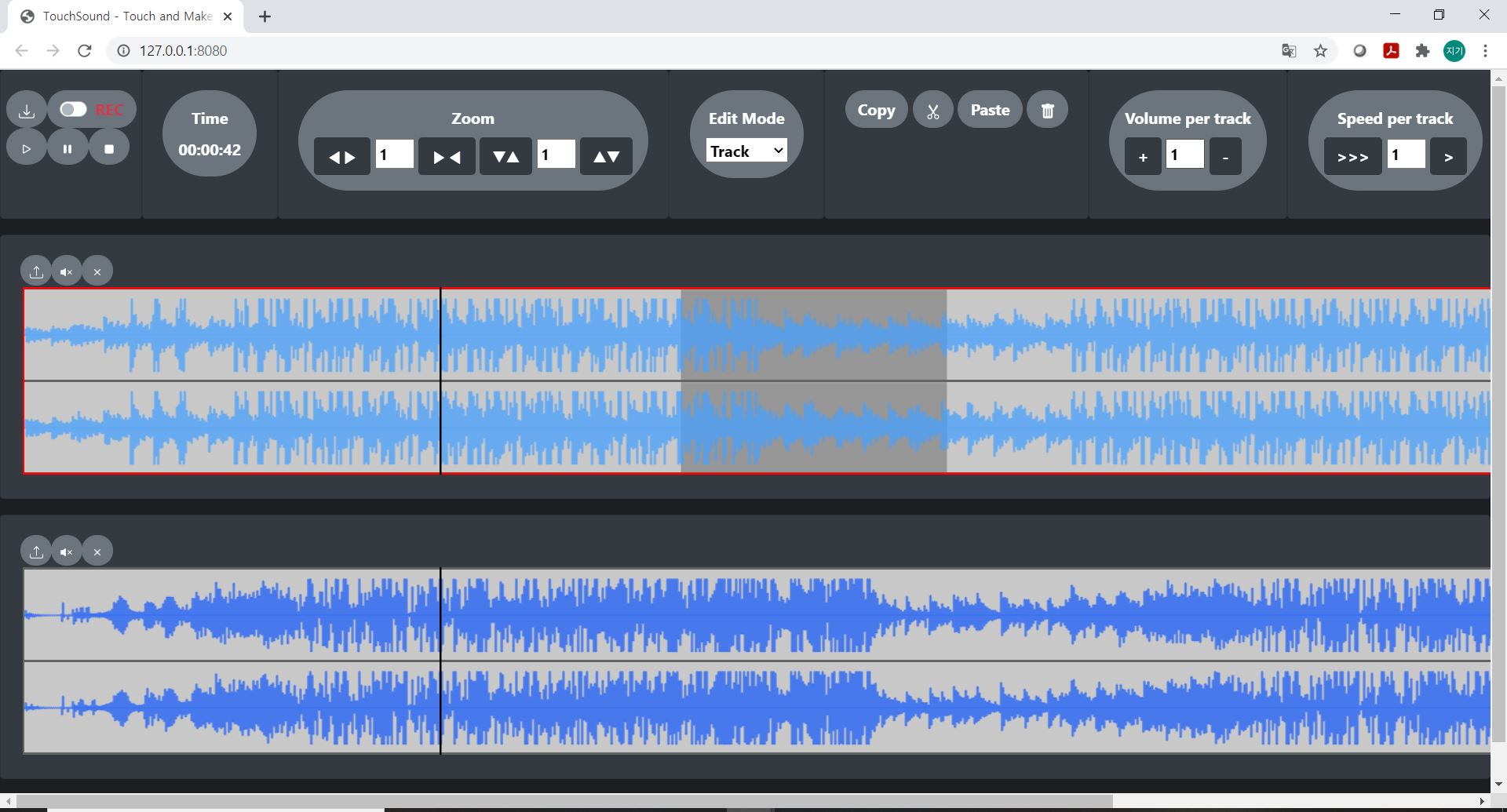
Task: Click the scissors cut button
Action: coord(932,110)
